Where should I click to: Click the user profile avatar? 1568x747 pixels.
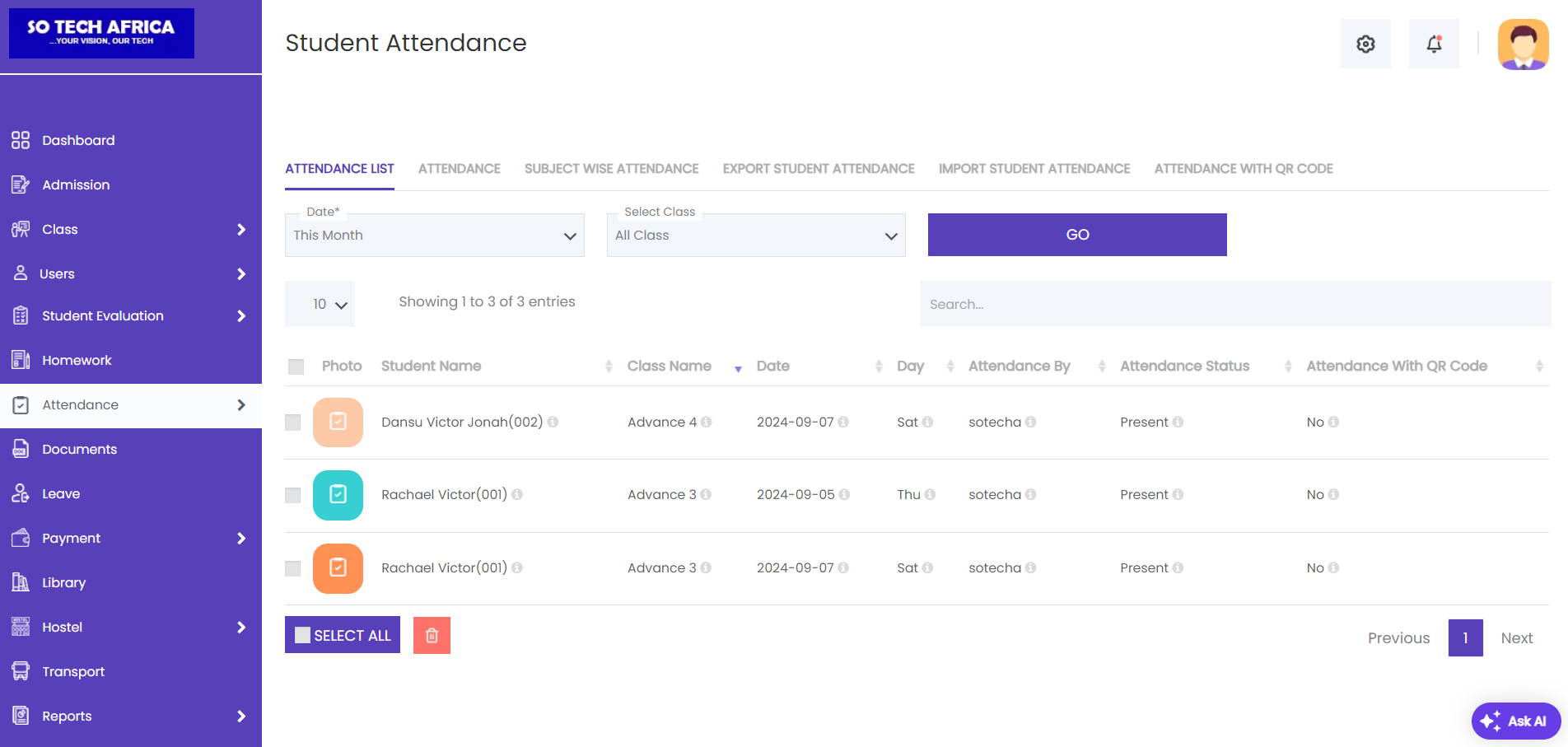point(1523,44)
